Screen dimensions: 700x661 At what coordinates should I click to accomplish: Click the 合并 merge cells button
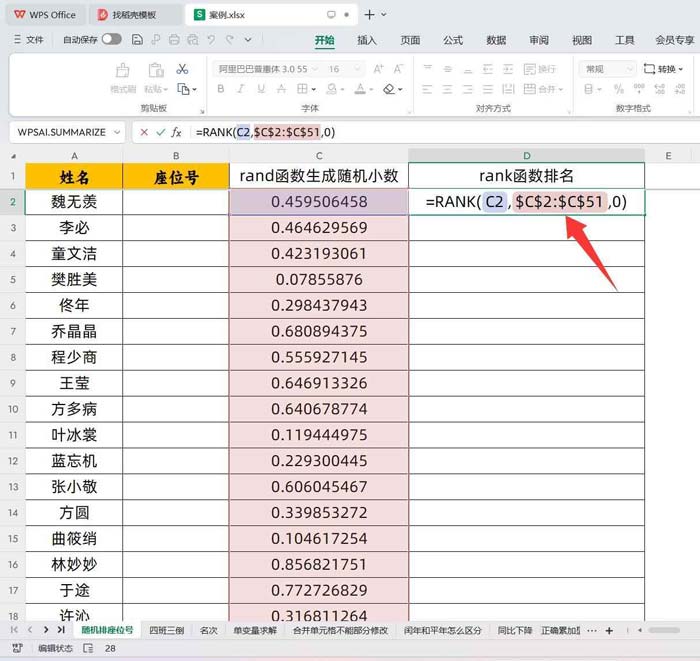coord(543,89)
